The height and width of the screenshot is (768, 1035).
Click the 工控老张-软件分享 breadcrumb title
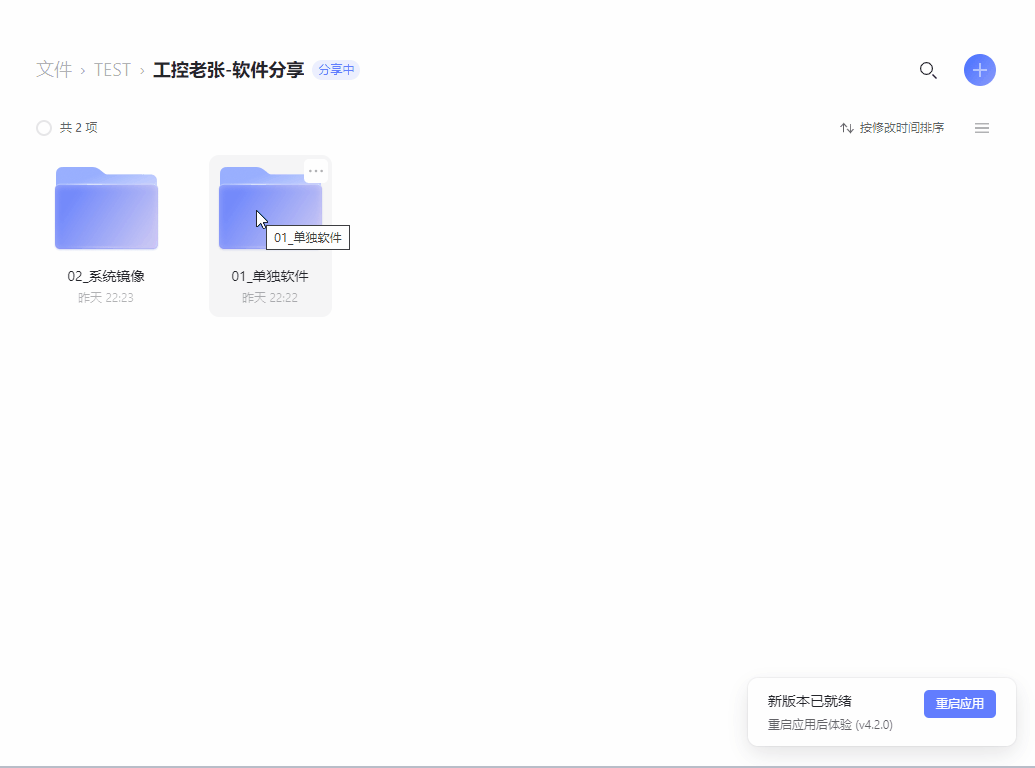(x=228, y=70)
